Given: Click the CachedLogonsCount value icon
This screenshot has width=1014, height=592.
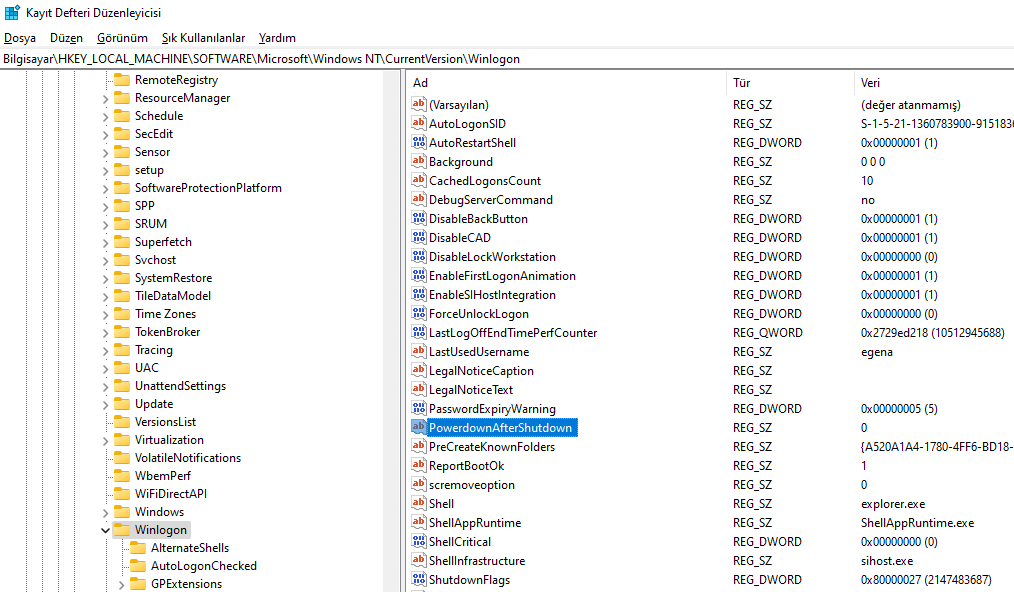Looking at the screenshot, I should pyautogui.click(x=418, y=180).
